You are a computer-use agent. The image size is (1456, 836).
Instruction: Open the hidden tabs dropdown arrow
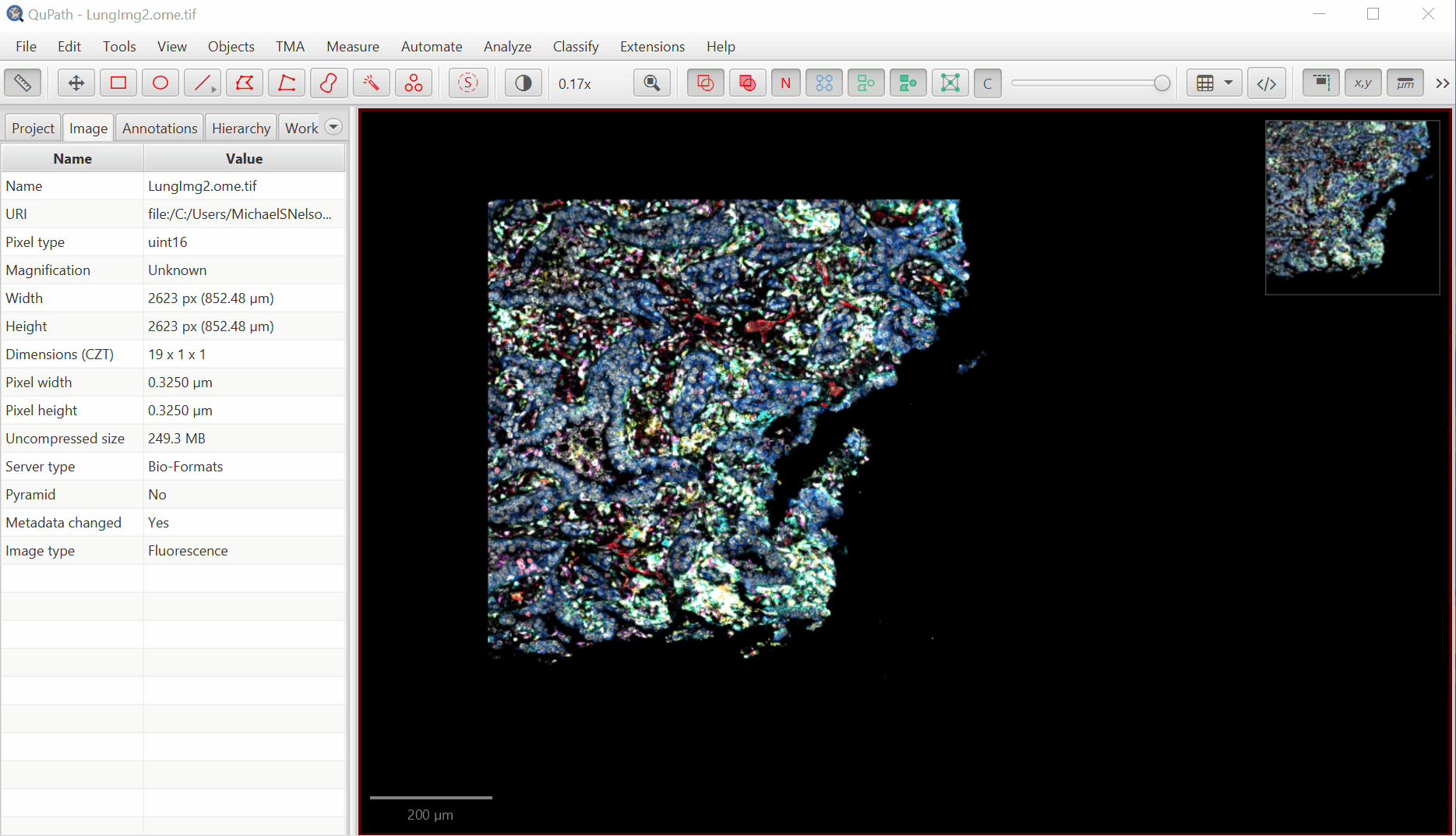333,127
